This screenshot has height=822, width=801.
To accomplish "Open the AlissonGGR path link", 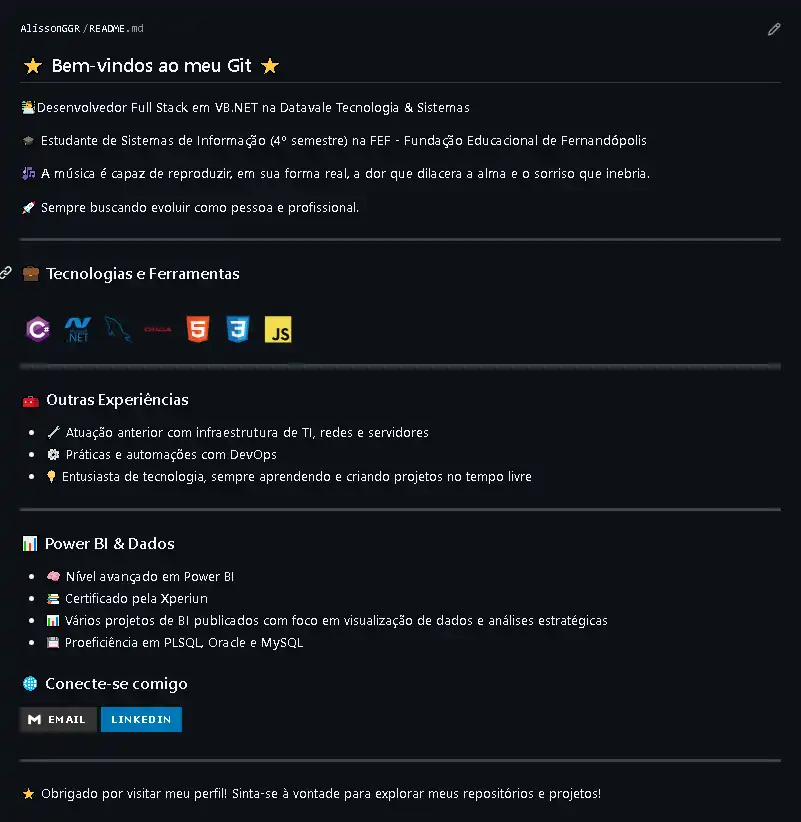I will coord(50,28).
